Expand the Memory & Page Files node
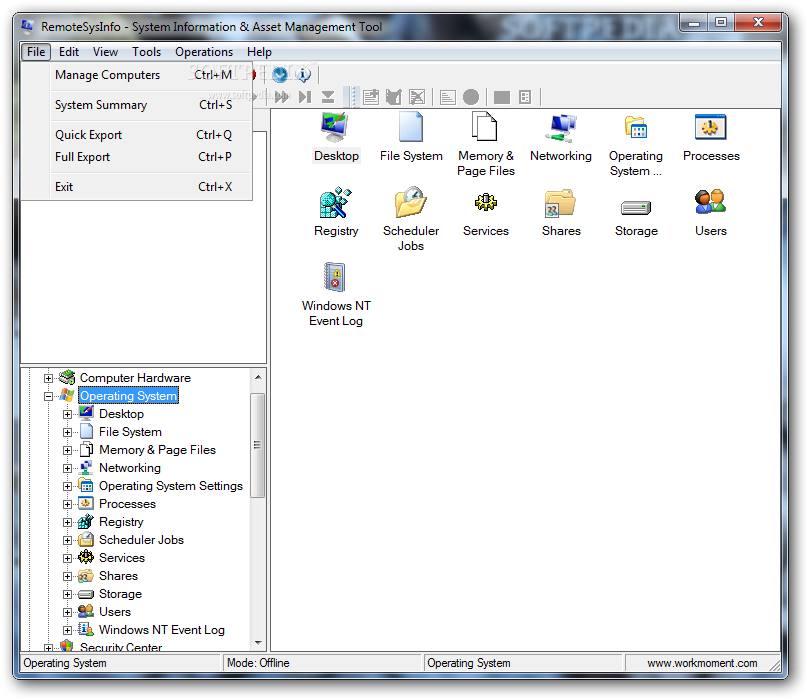Viewport: 809px width, 700px height. coord(67,450)
